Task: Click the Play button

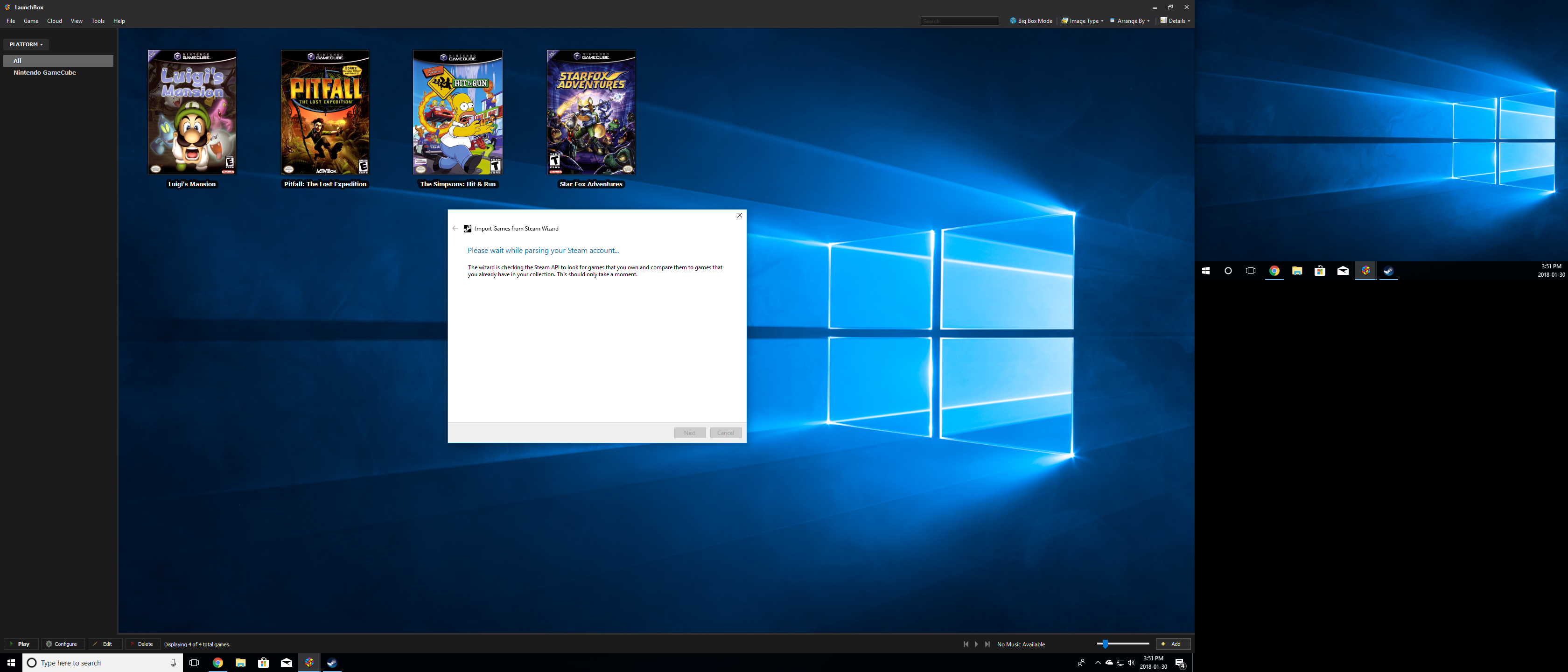Action: (21, 644)
